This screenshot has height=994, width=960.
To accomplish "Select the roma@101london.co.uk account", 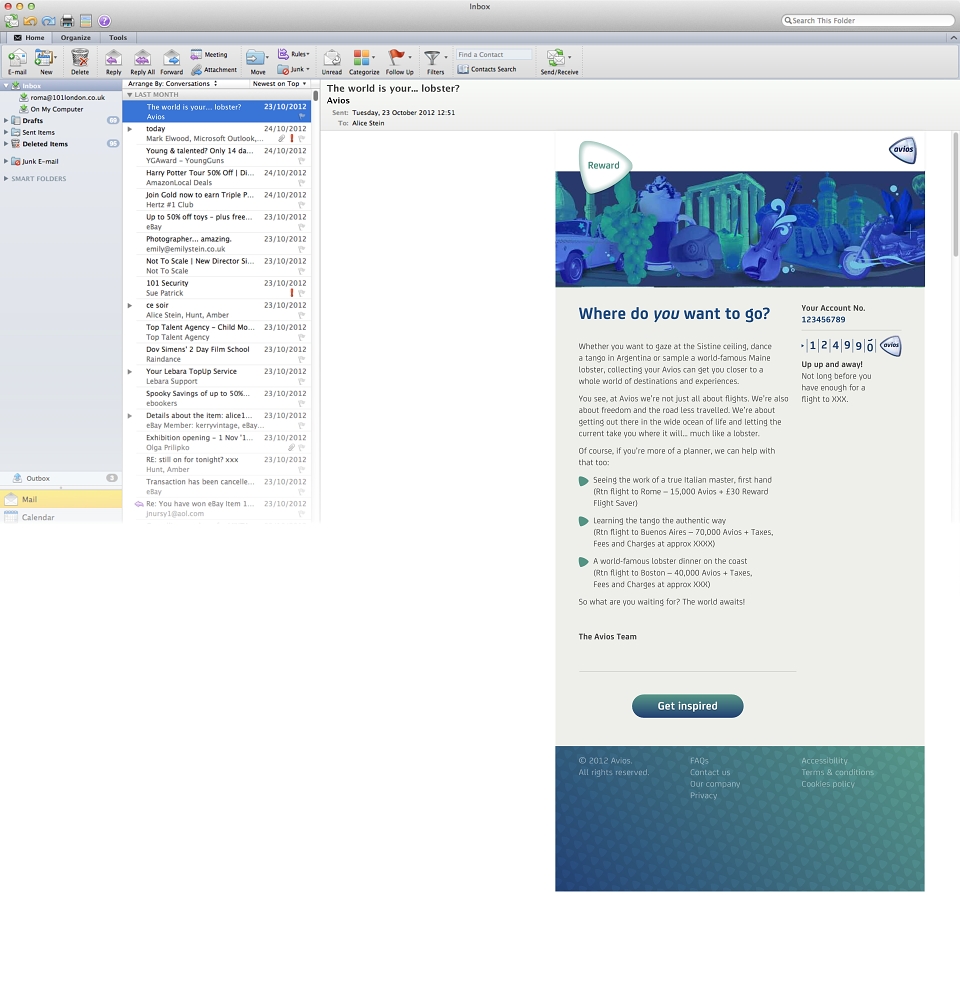I will [x=68, y=98].
